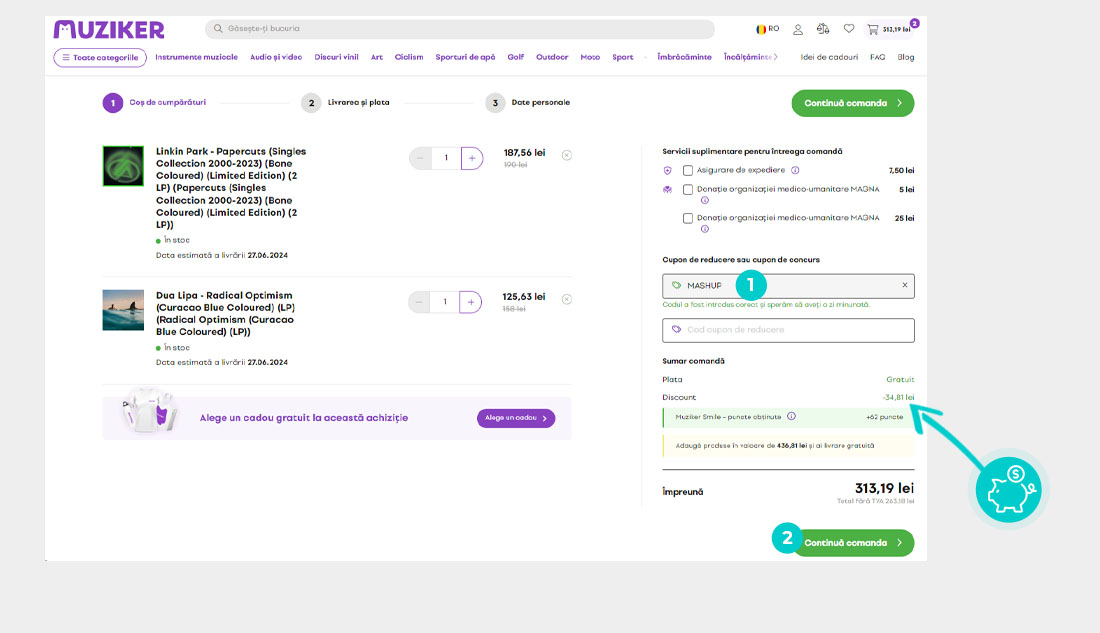Click bottom Continuă comanda button
The width and height of the screenshot is (1100, 633).
pos(852,542)
